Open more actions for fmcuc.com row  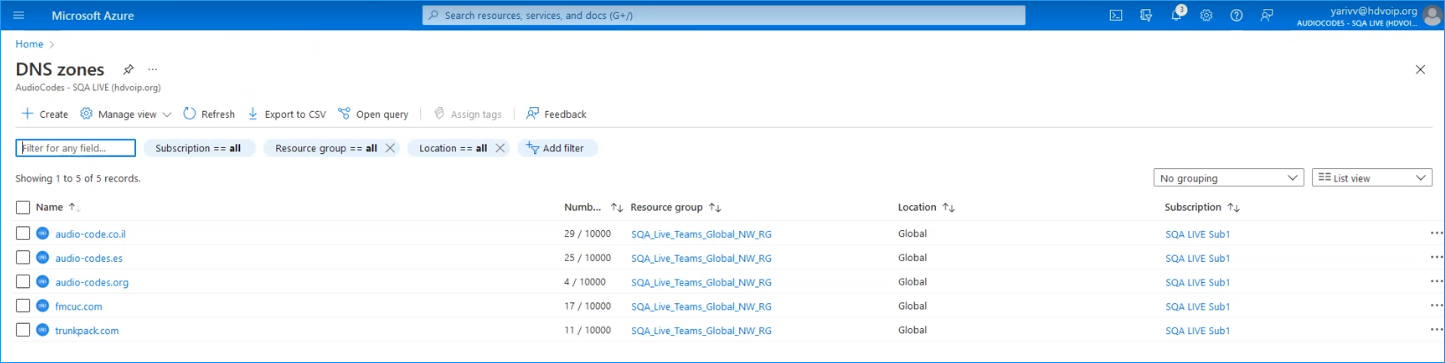click(x=1436, y=305)
